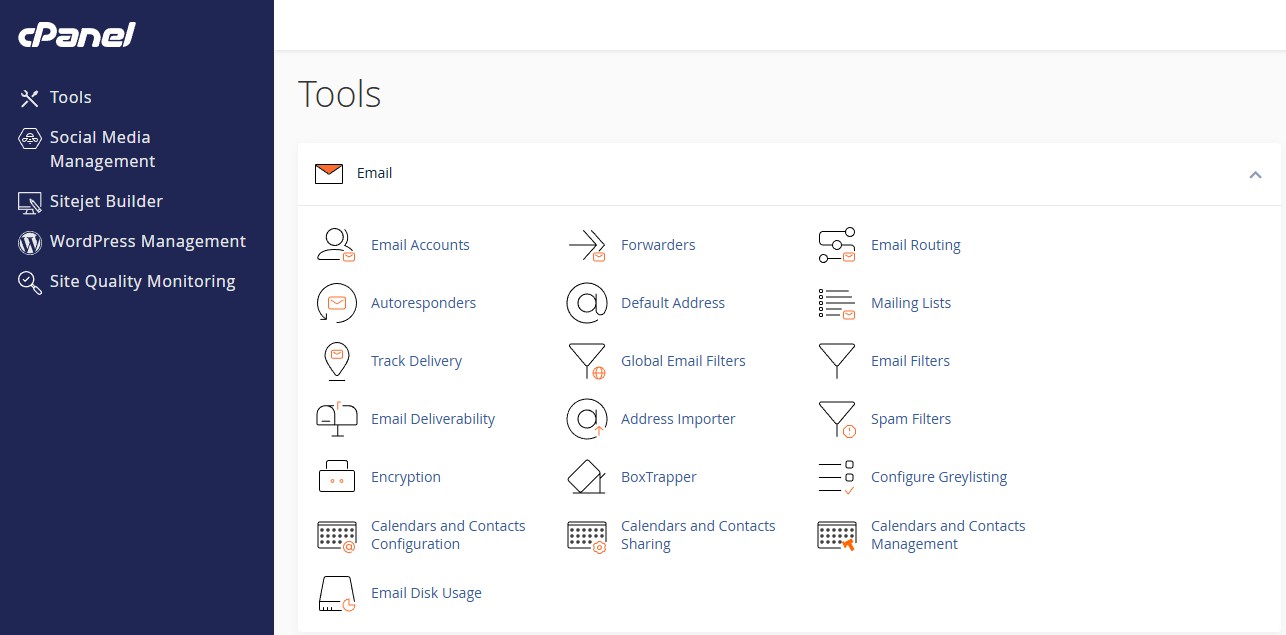Select Sitejet Builder in the sidebar

tap(106, 202)
